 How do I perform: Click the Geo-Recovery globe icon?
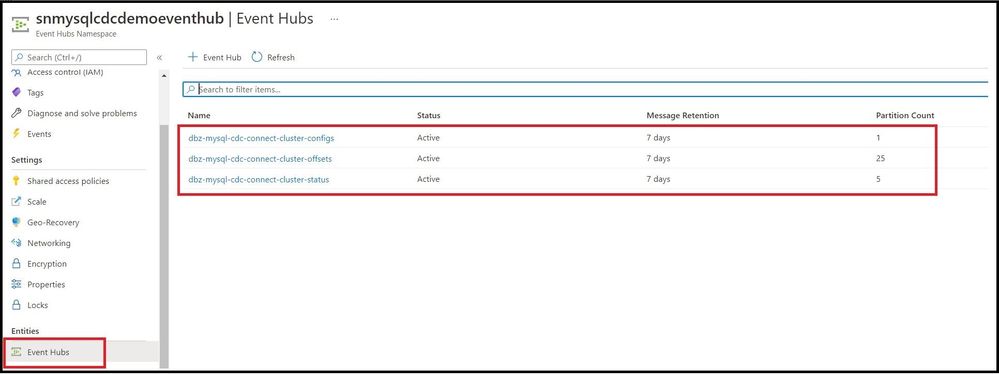pyautogui.click(x=17, y=222)
